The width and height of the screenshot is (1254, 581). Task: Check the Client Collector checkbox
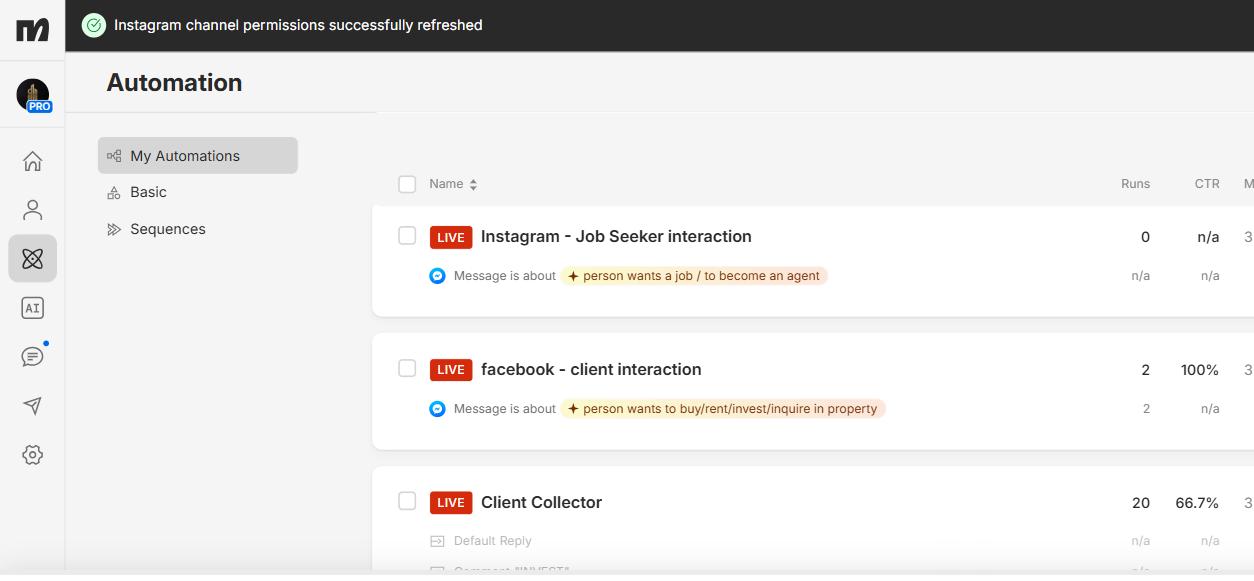tap(407, 501)
